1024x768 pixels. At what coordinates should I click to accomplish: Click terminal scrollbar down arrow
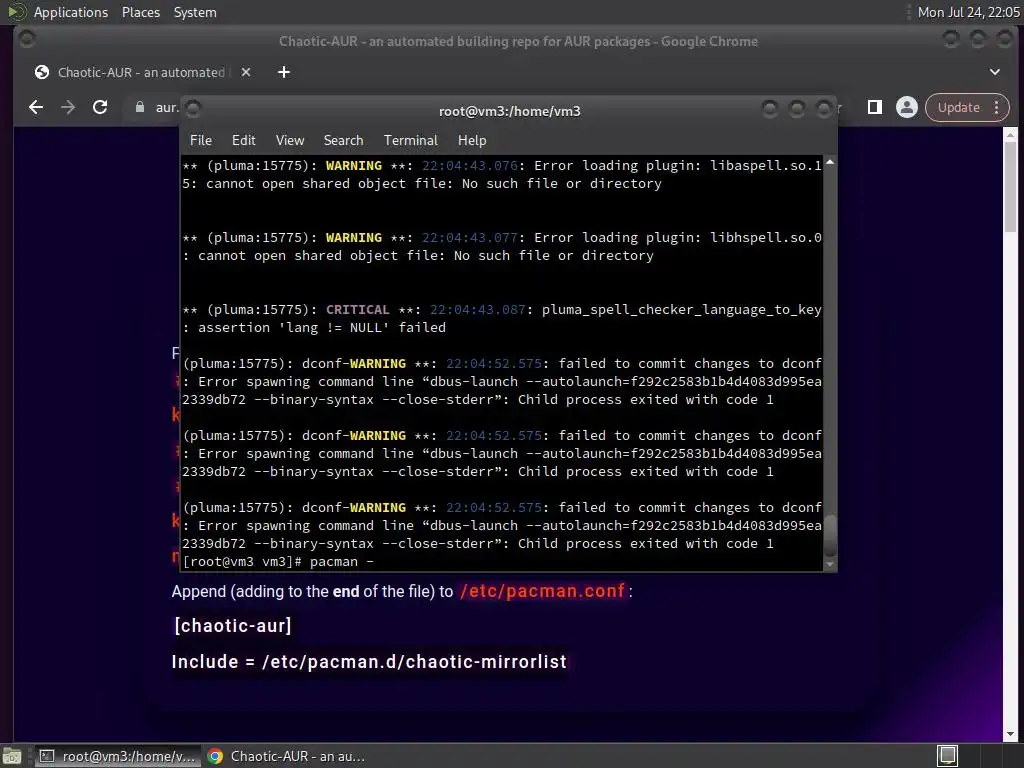(x=830, y=565)
